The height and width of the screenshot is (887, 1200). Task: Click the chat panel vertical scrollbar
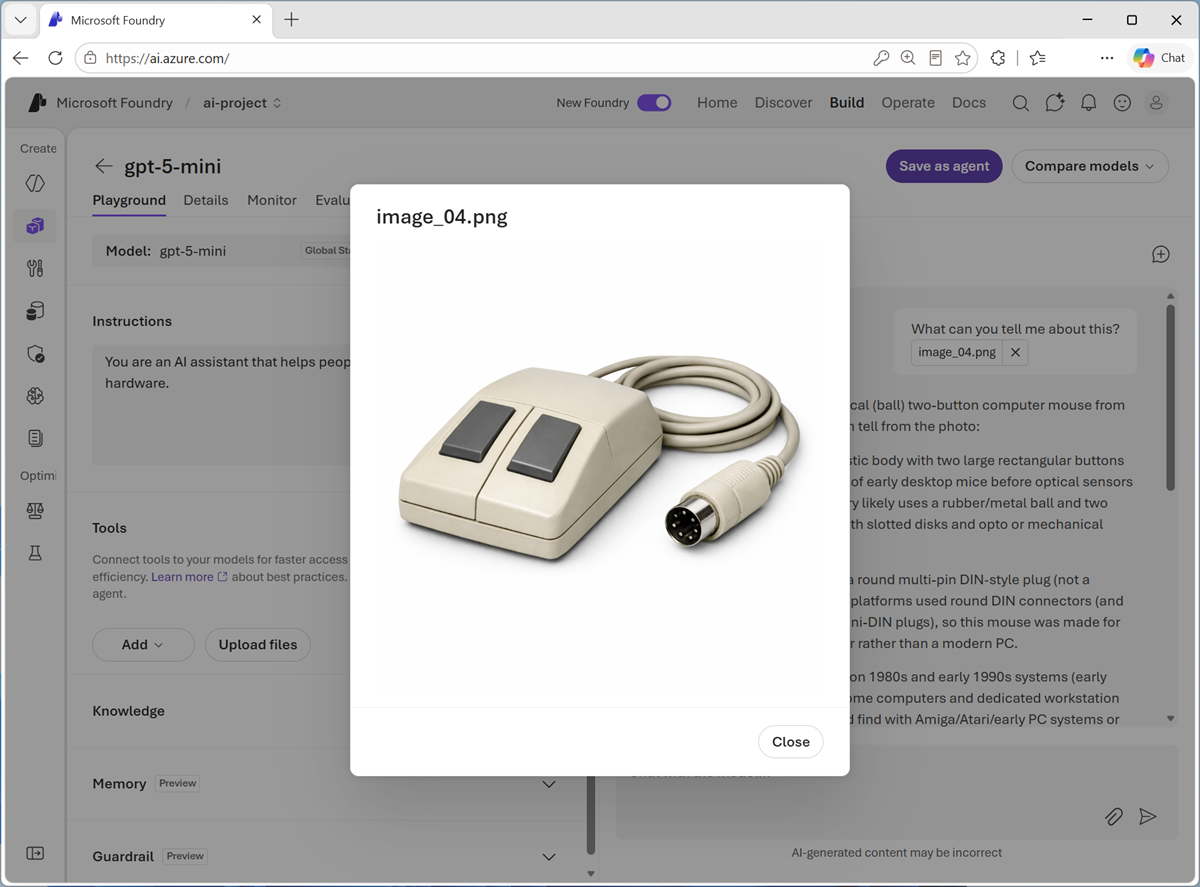point(1171,398)
